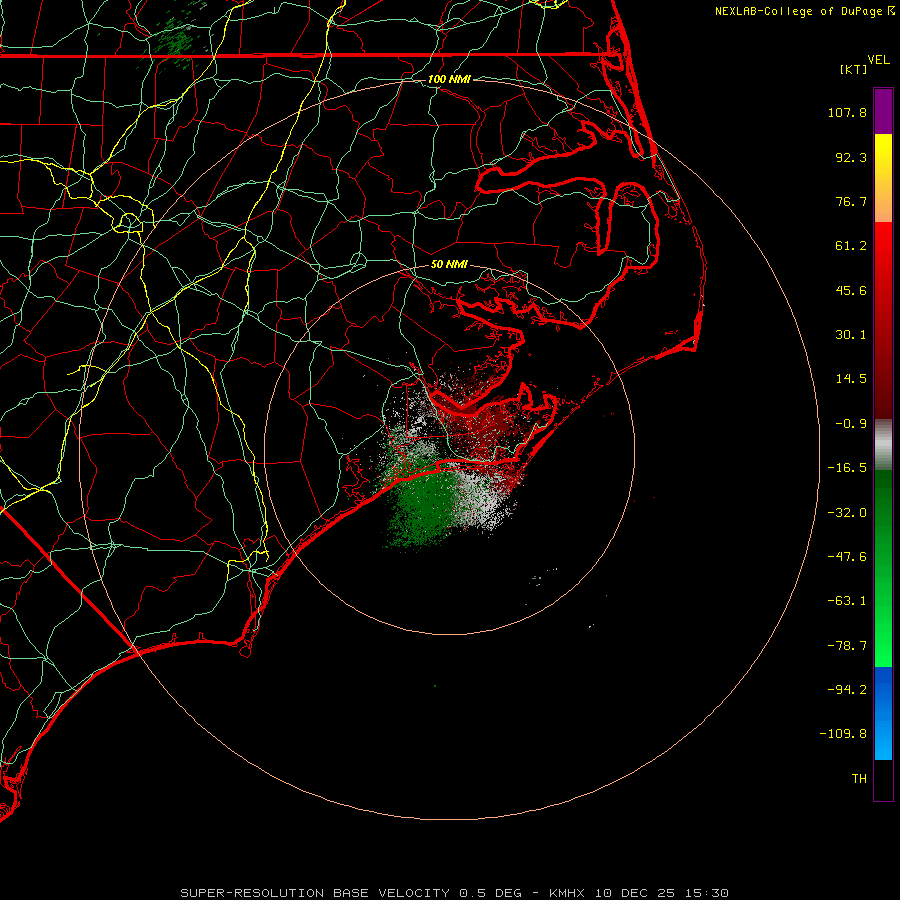
Task: Click the -16.5 legend value
Action: 847,468
